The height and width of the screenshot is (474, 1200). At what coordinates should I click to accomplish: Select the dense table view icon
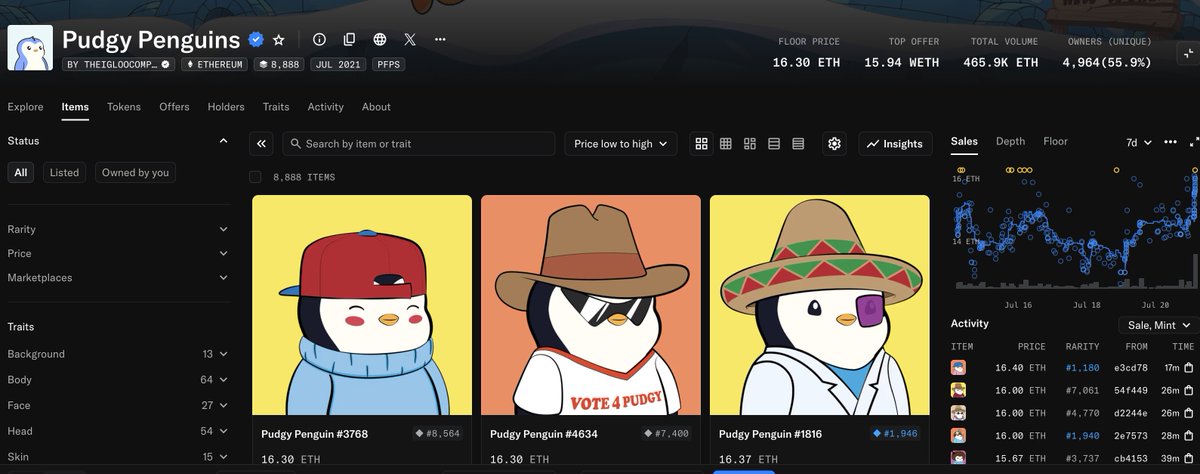[x=798, y=144]
